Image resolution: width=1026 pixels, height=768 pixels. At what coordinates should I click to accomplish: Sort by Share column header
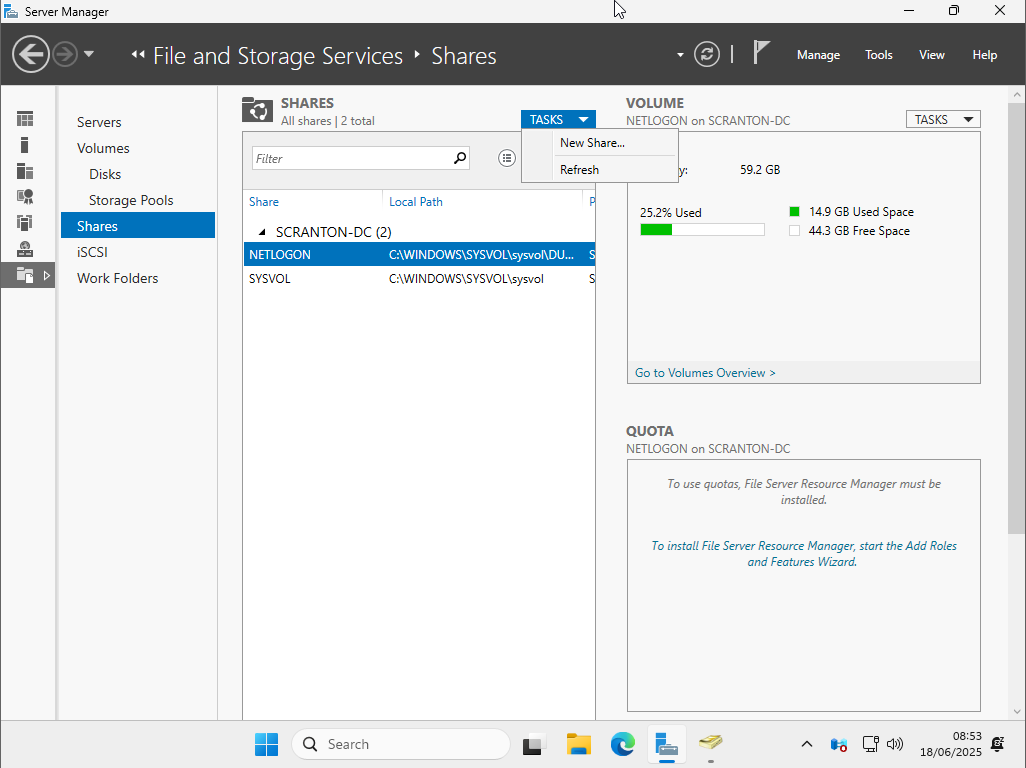tap(264, 202)
